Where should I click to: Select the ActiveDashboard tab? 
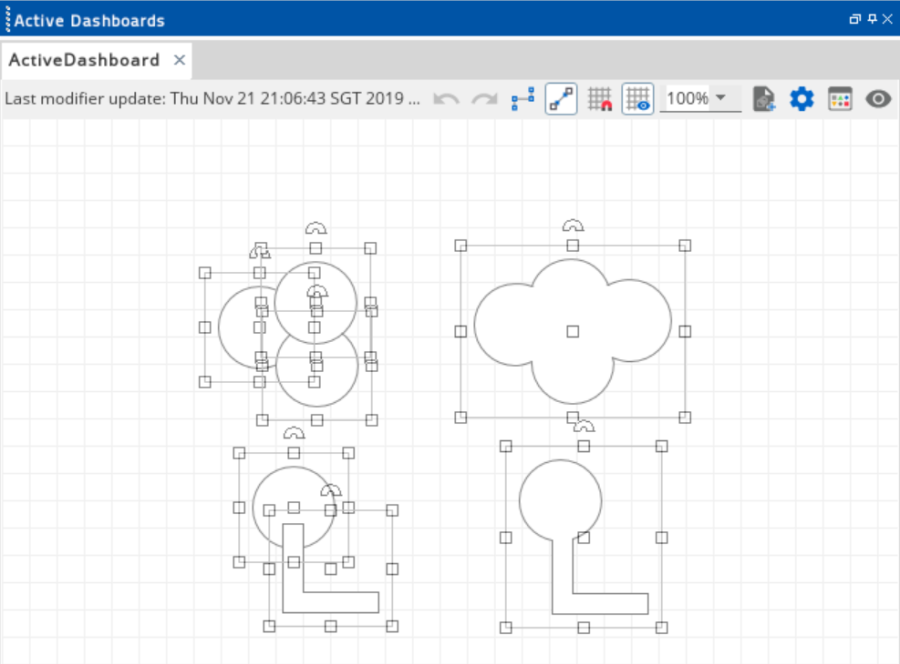[84, 60]
